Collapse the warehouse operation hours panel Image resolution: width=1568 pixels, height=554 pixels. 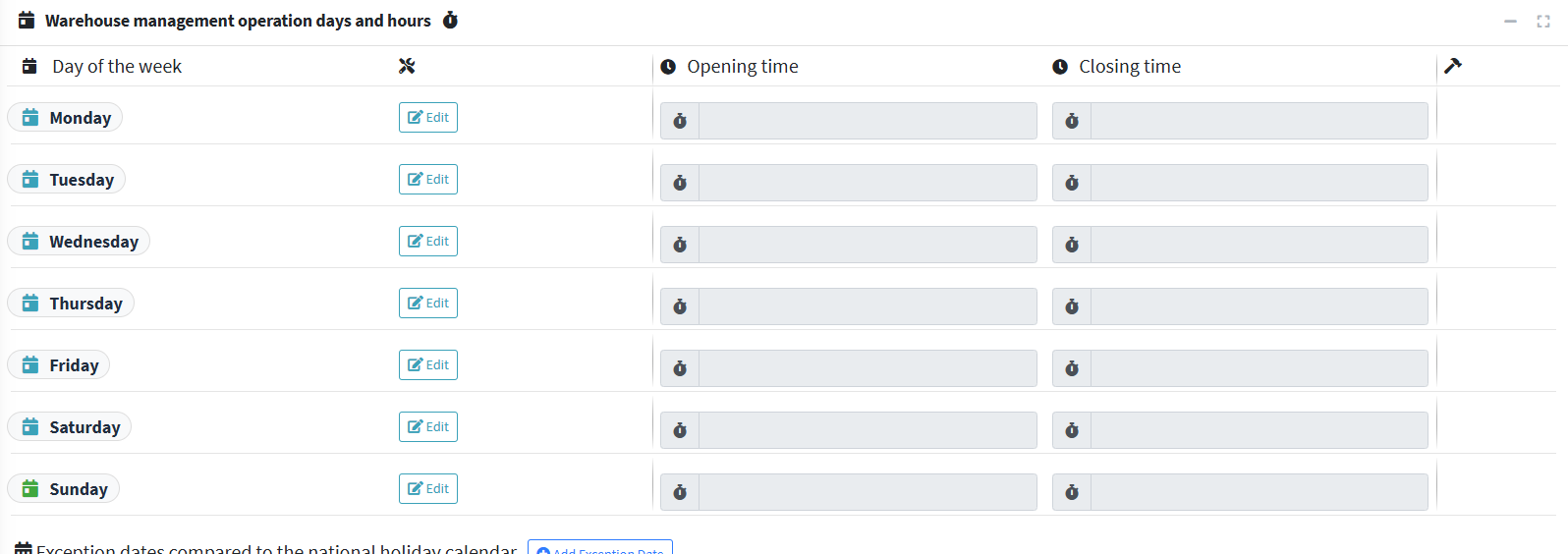[x=1510, y=22]
